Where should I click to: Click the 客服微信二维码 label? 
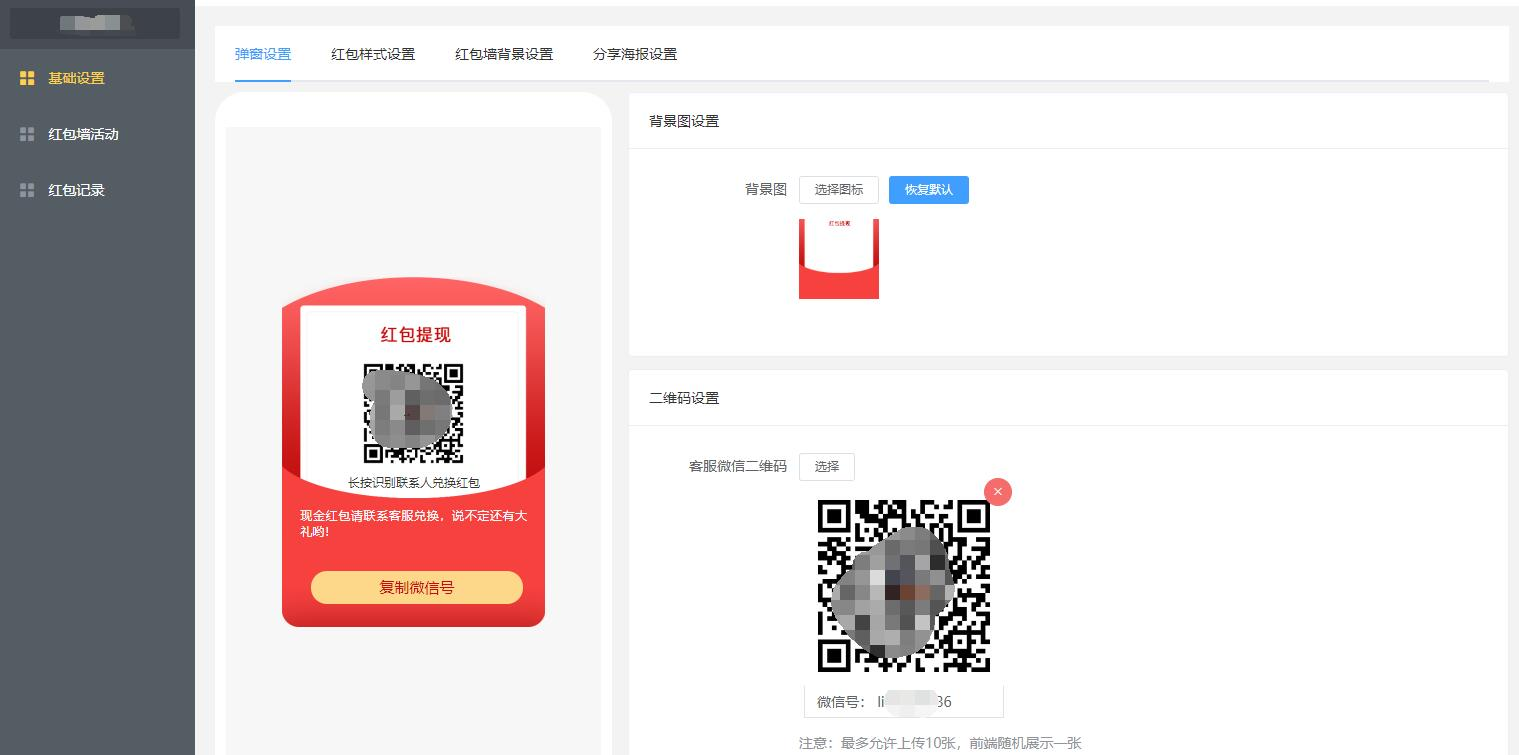point(738,466)
